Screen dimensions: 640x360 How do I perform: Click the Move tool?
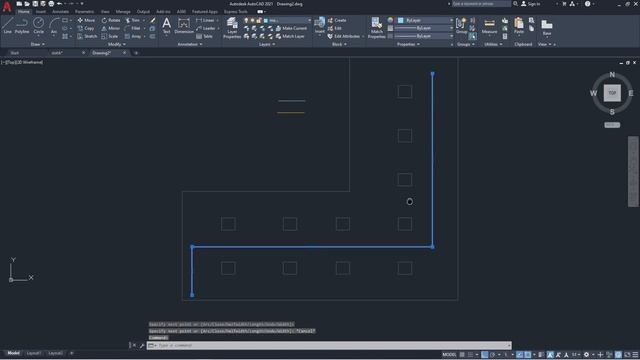point(86,20)
